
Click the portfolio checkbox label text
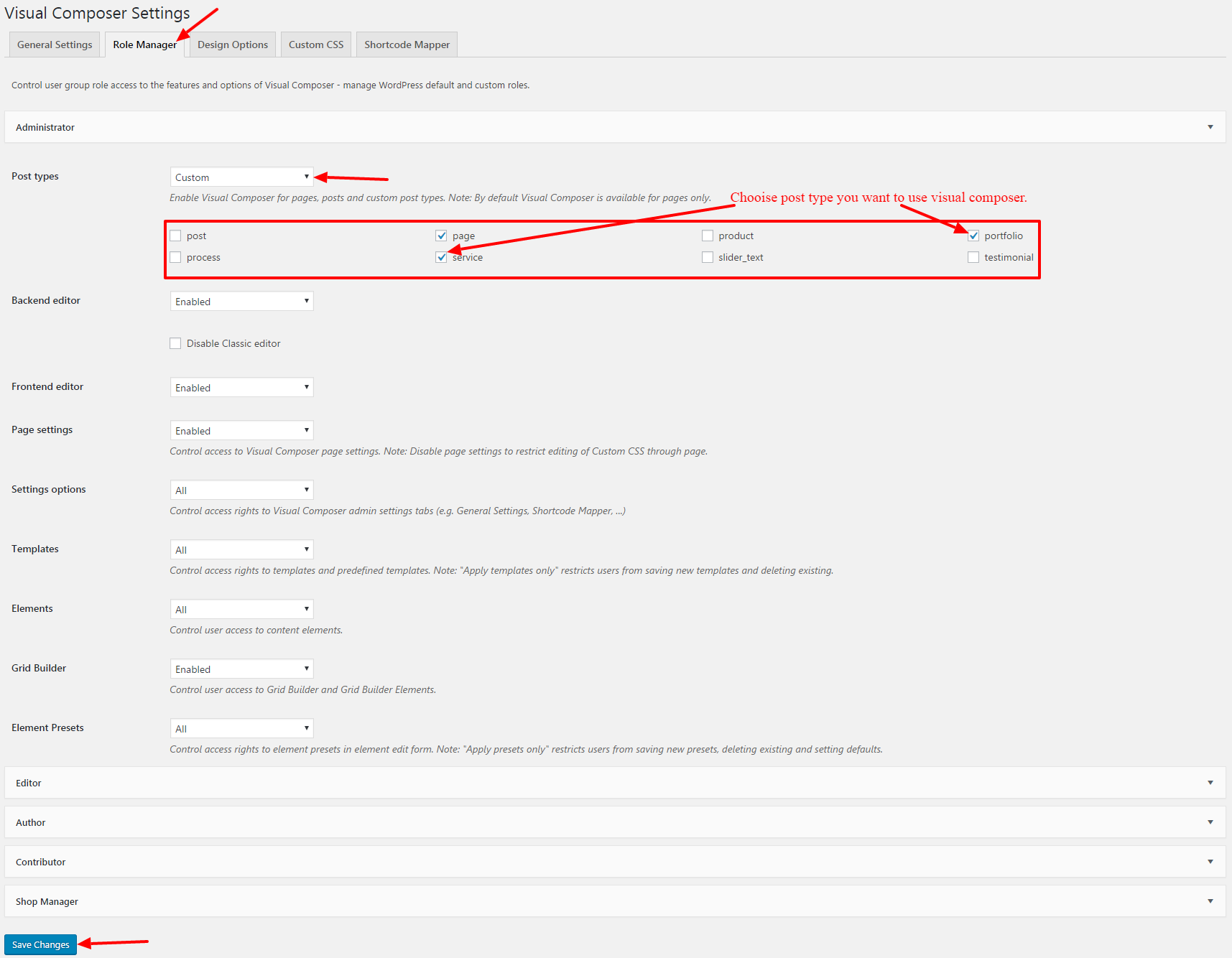(x=1004, y=236)
